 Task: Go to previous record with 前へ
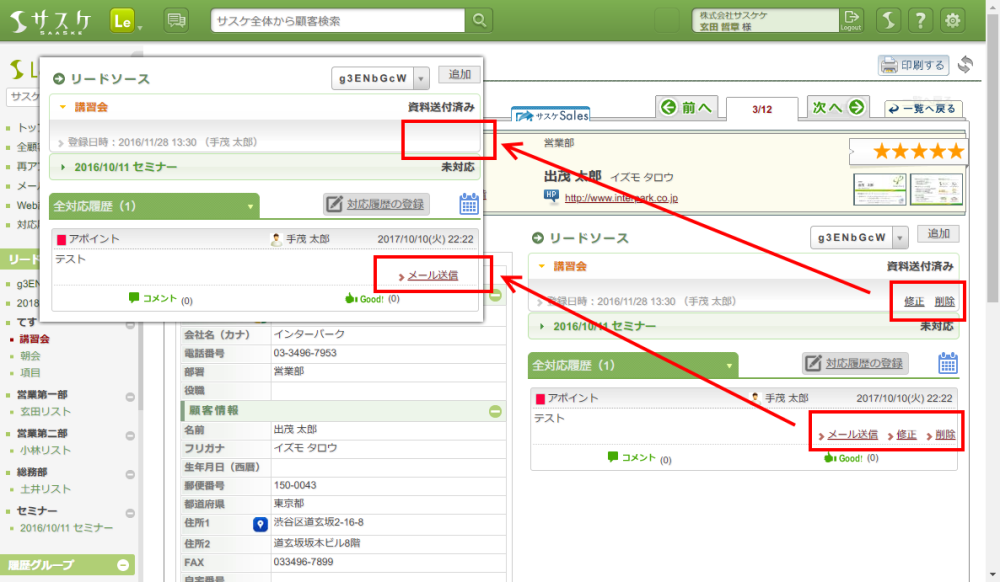point(687,107)
